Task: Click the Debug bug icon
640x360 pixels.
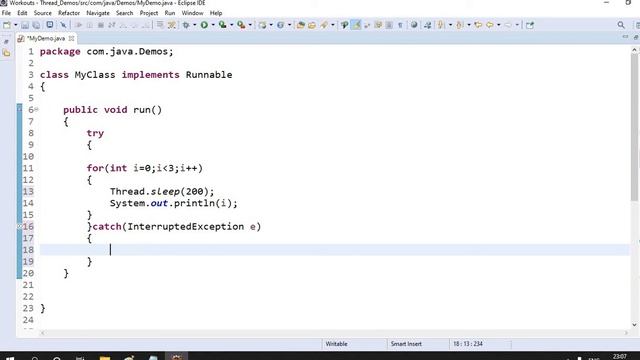Action: click(x=186, y=25)
